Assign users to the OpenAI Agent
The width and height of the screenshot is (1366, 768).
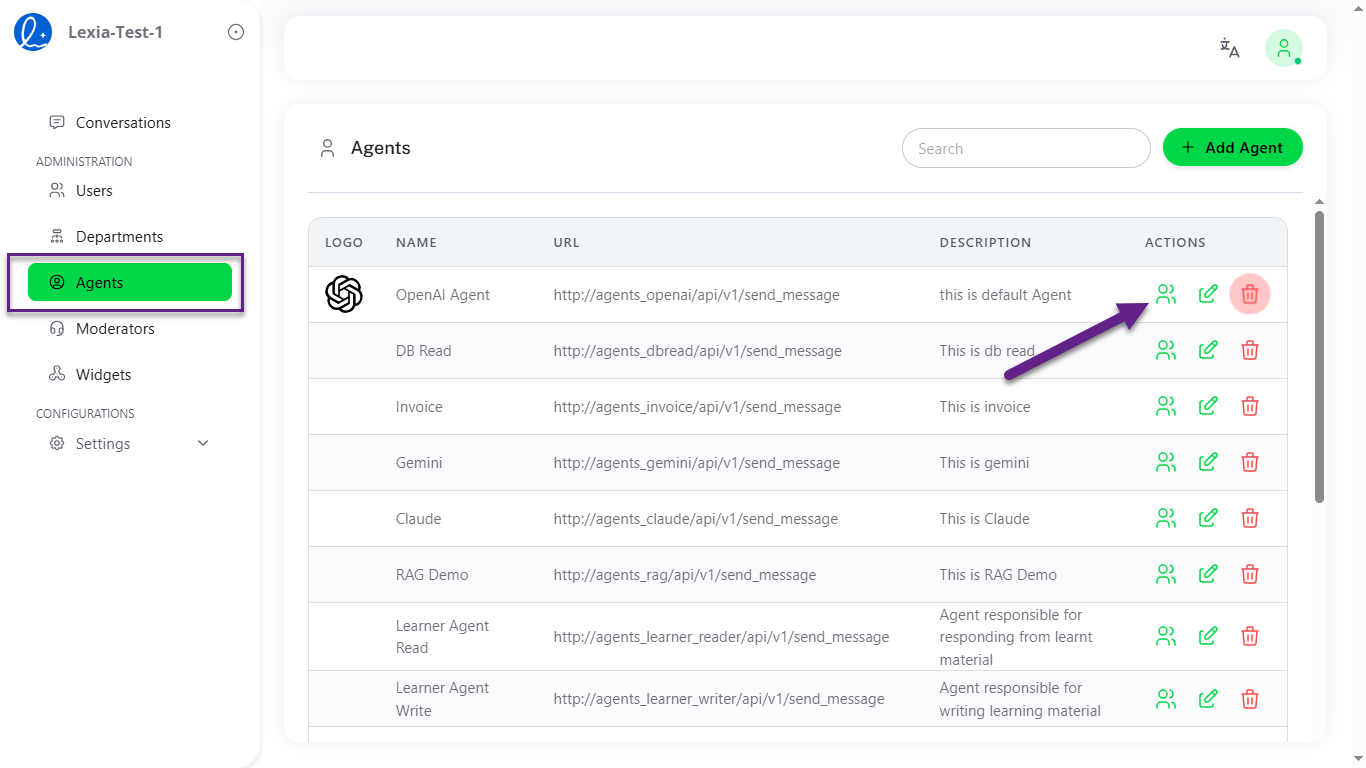pyautogui.click(x=1165, y=294)
